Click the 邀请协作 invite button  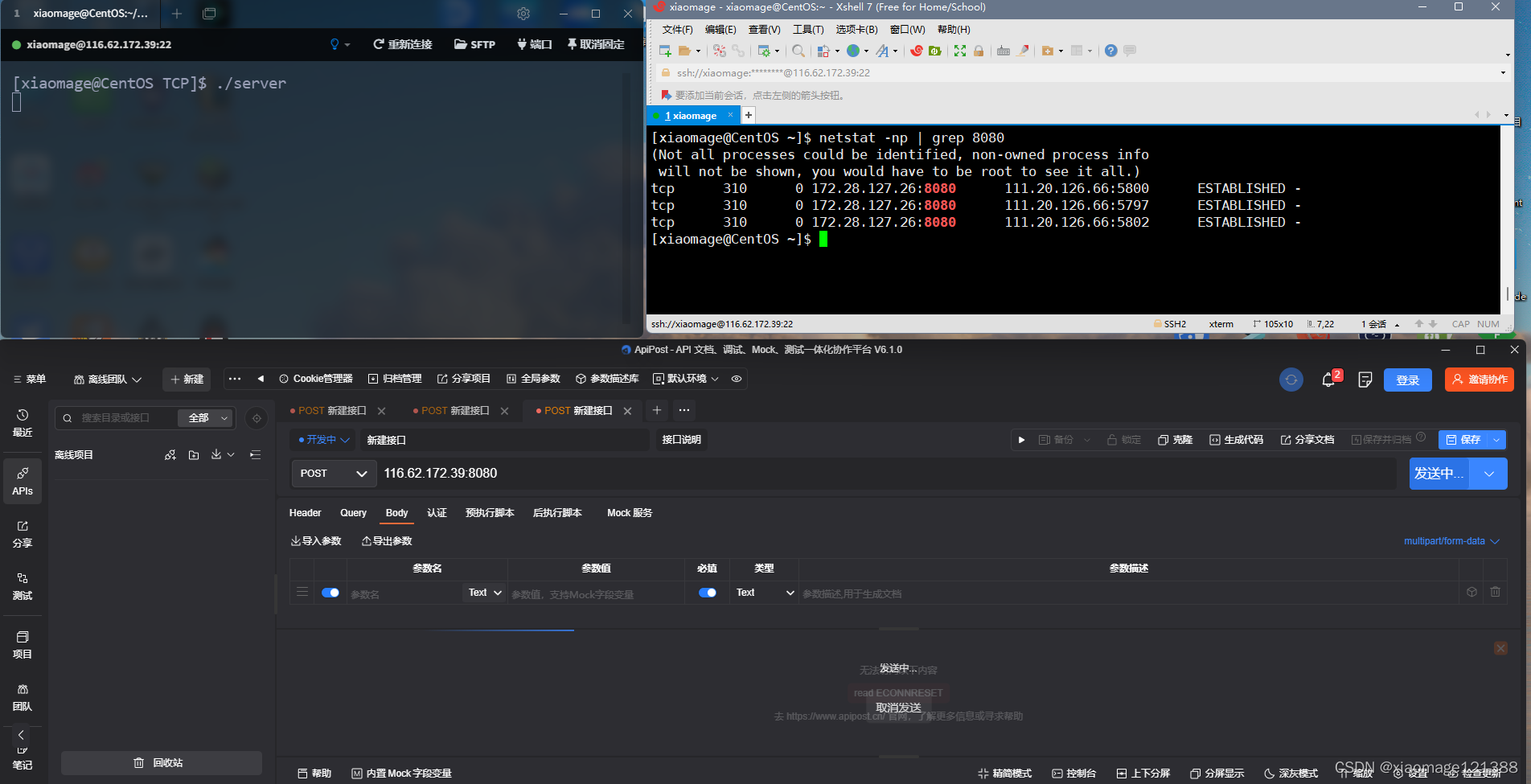1479,380
